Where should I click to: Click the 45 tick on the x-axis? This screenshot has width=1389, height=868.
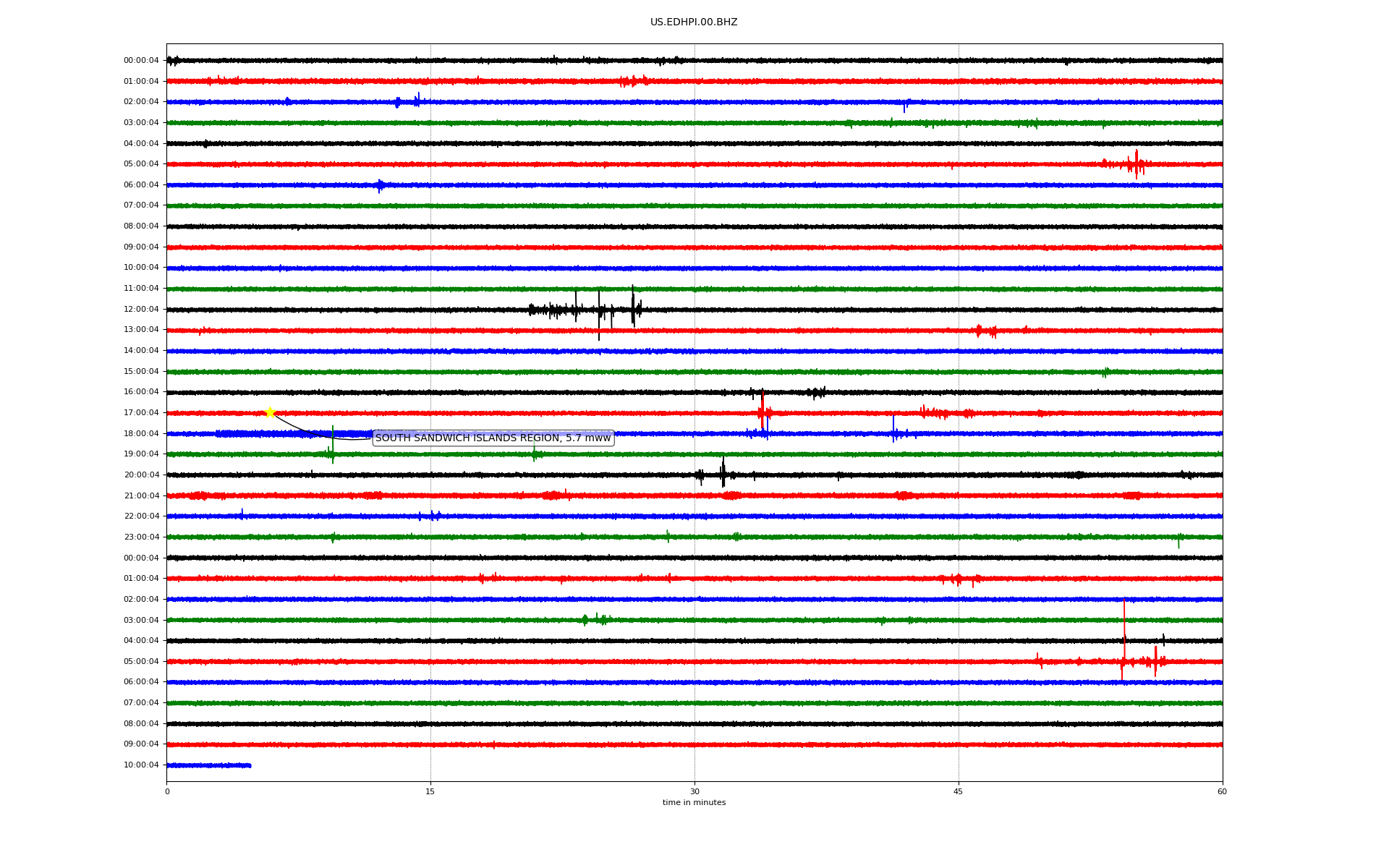959,791
